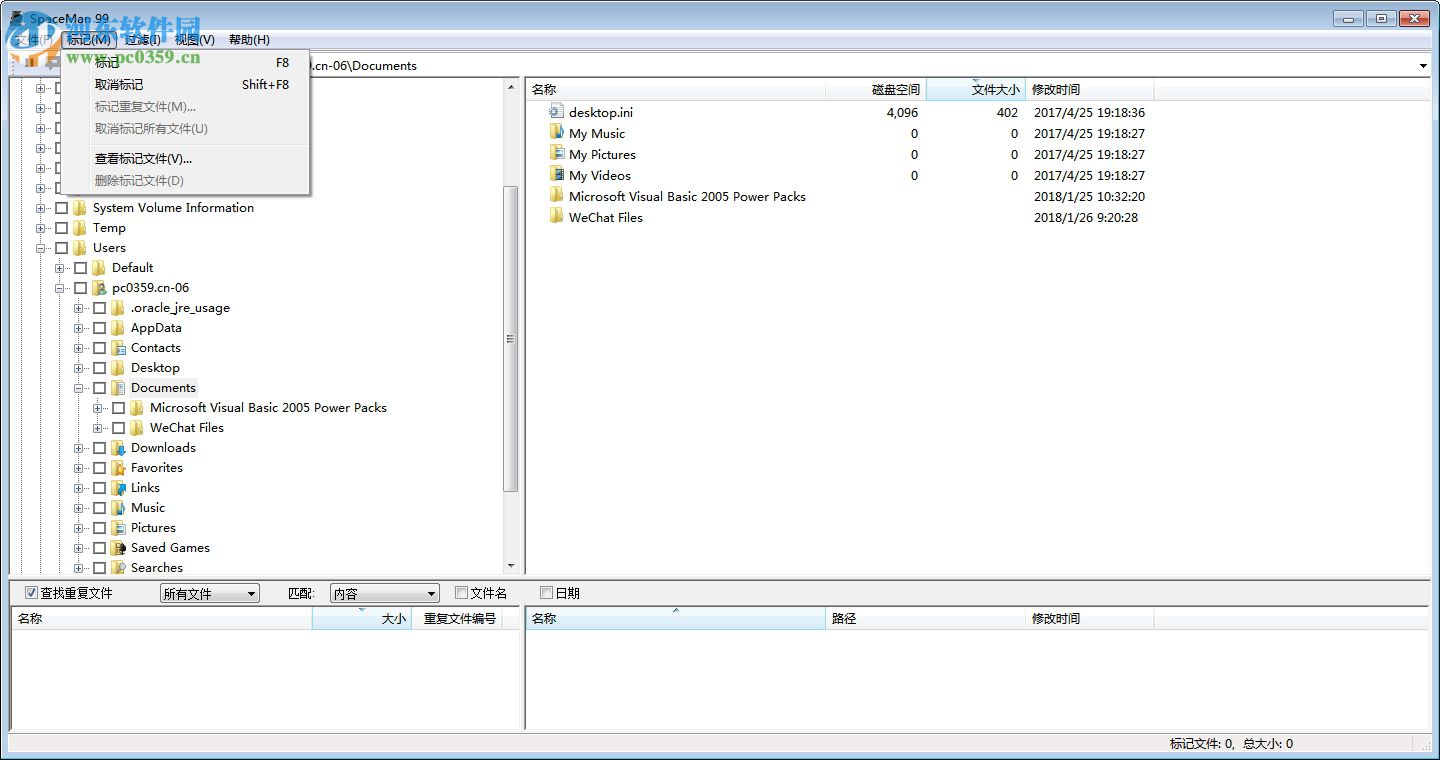Click the WeChat Files folder icon in file list
The height and width of the screenshot is (760, 1440).
coord(557,218)
